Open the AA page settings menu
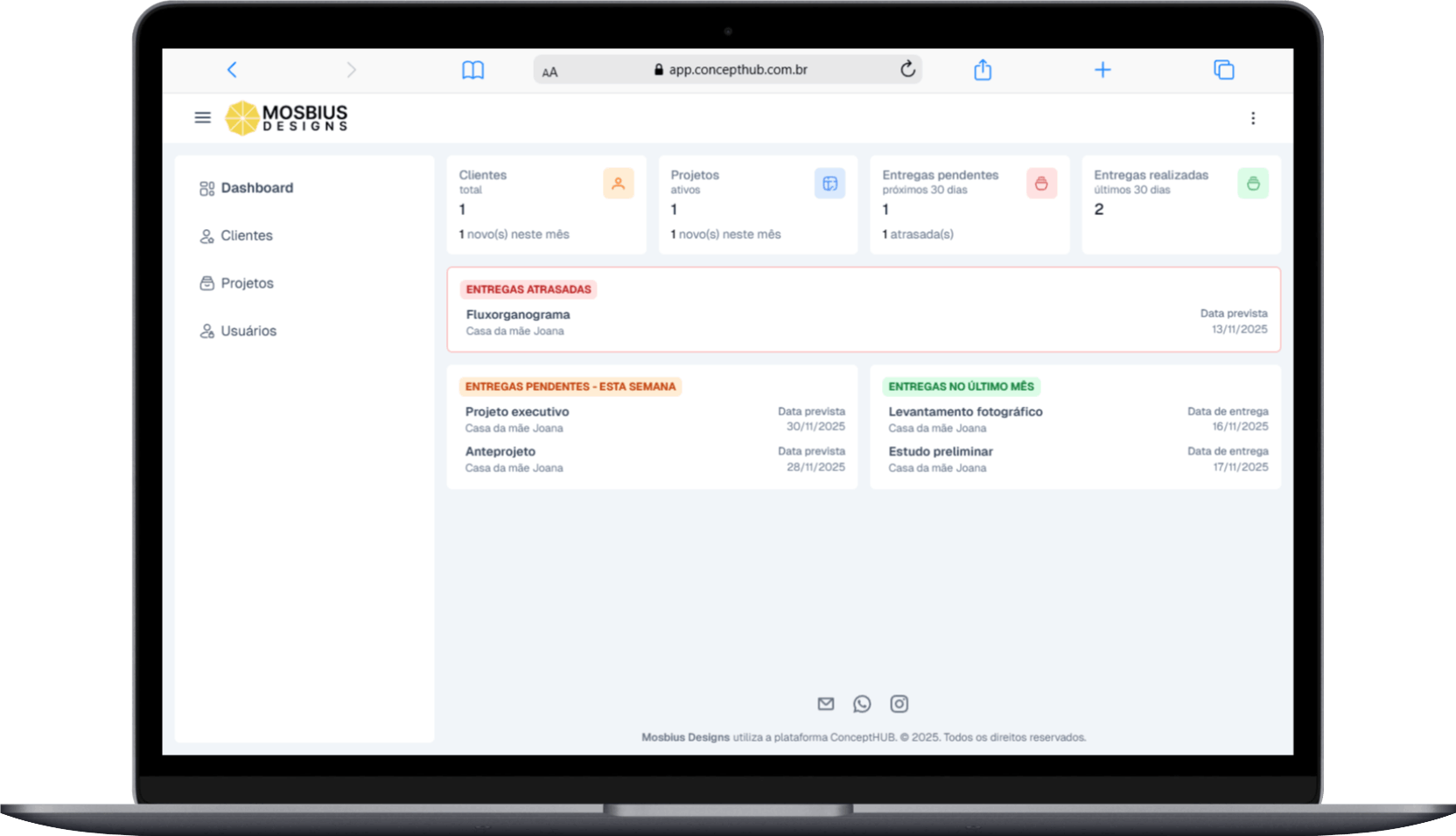1456x836 pixels. 549,71
